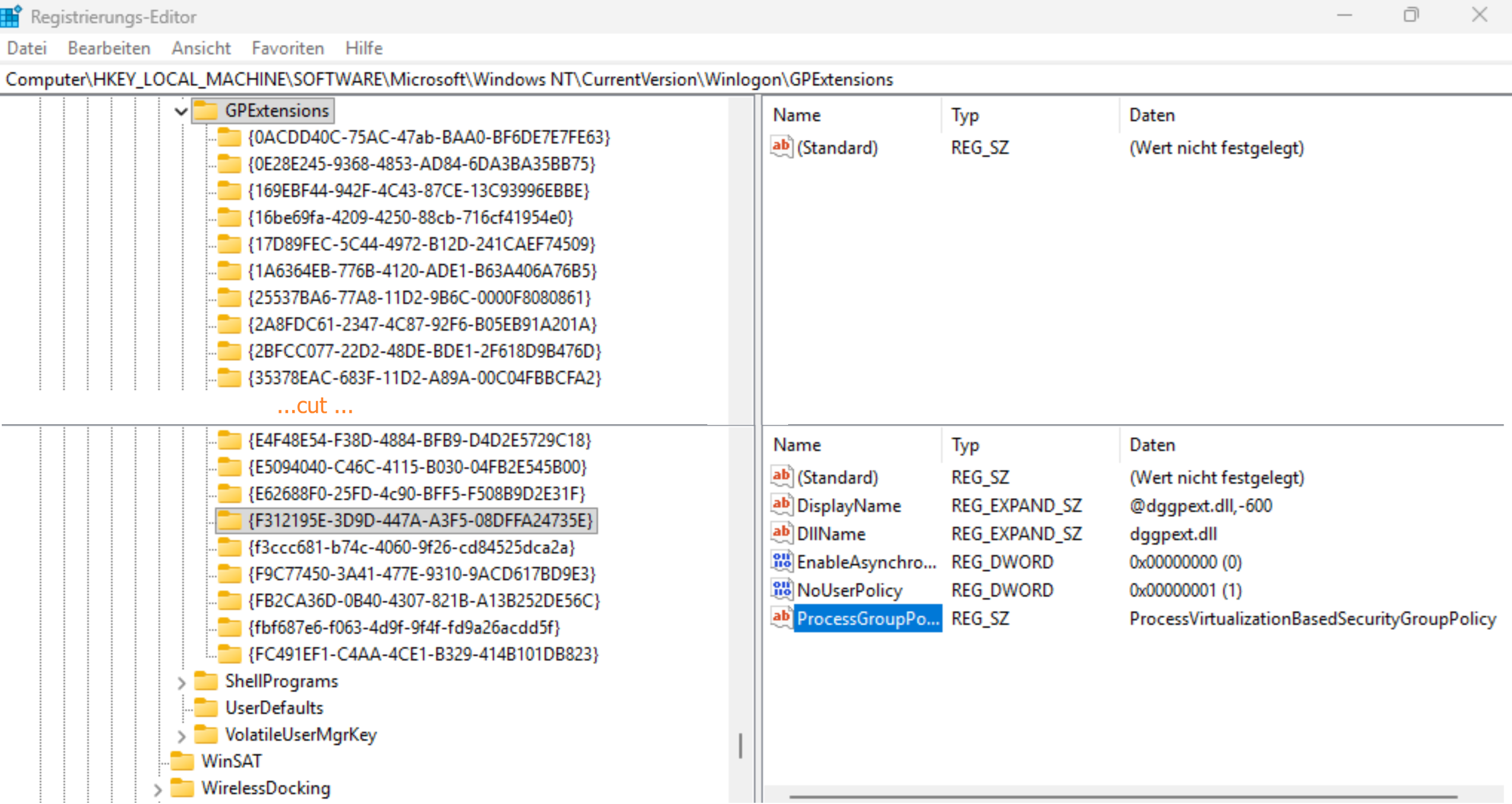Select the {F312195E-3D9D-447A-A3F5-08DFFA24735E} key

tap(420, 521)
